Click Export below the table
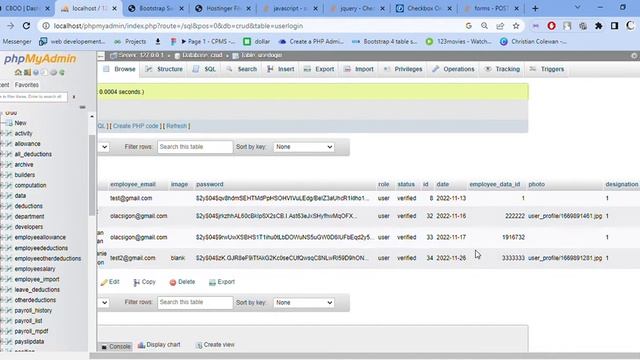 [222, 282]
